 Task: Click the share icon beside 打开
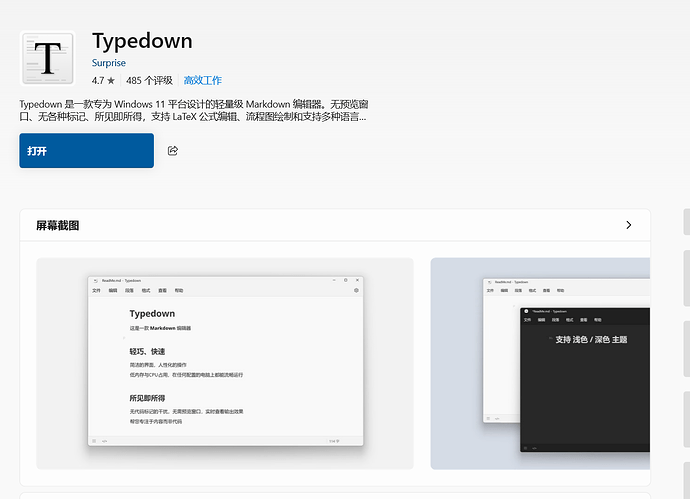[x=173, y=151]
